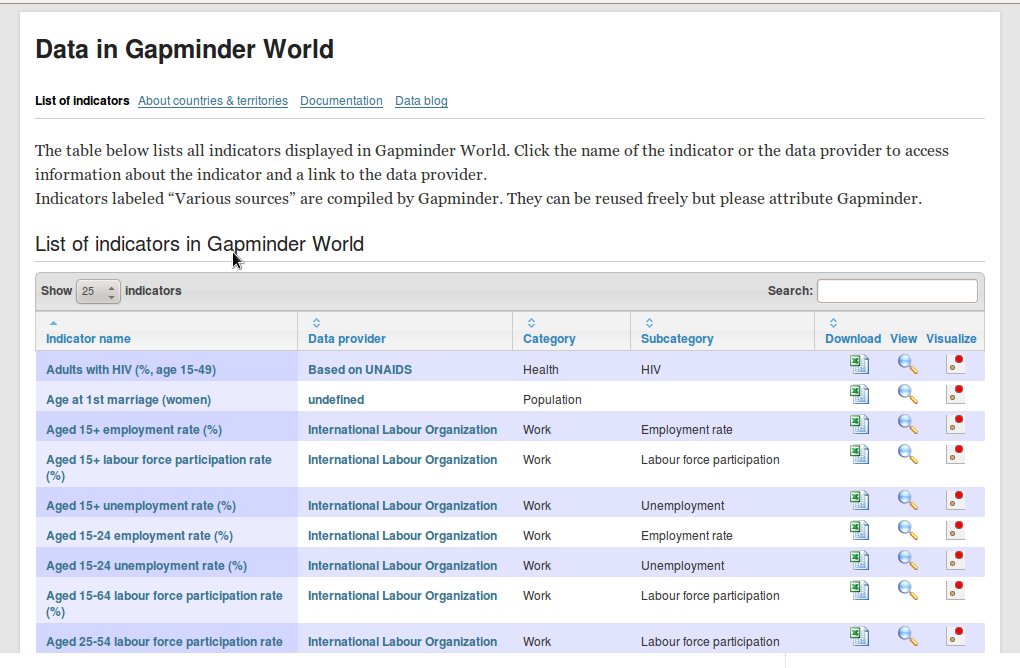This screenshot has width=1020, height=668.
Task: View data for Adults with HIV indicator
Action: pos(907,365)
